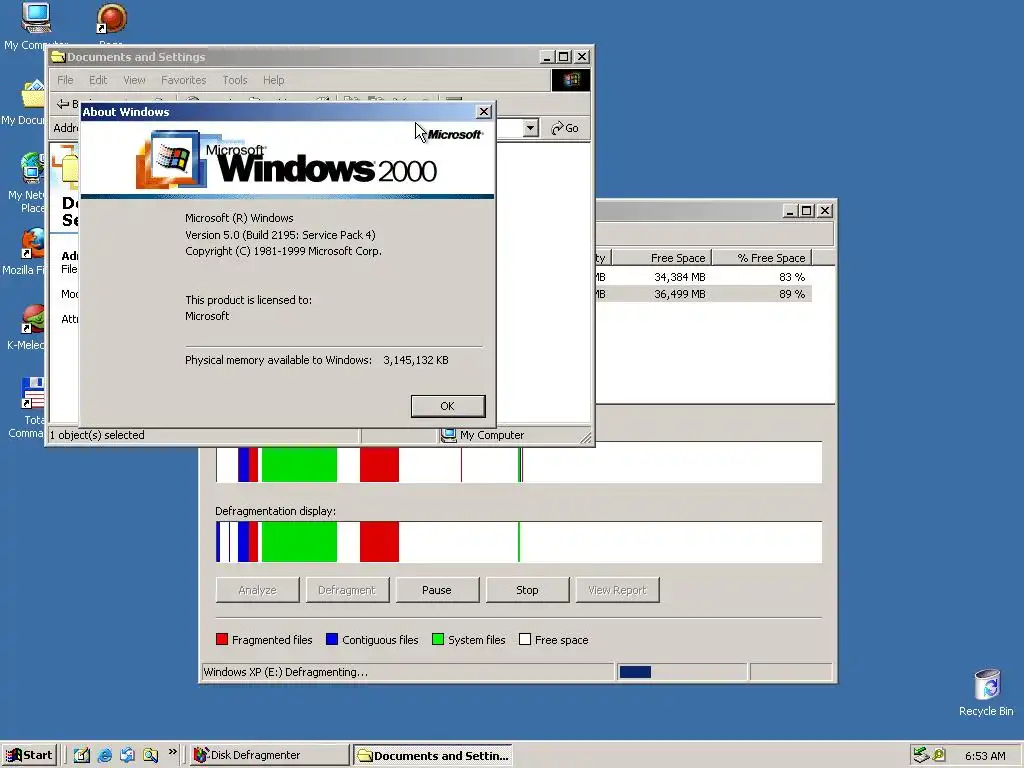Select the My Computer desktop icon
This screenshot has width=1024, height=768.
pyautogui.click(x=34, y=26)
